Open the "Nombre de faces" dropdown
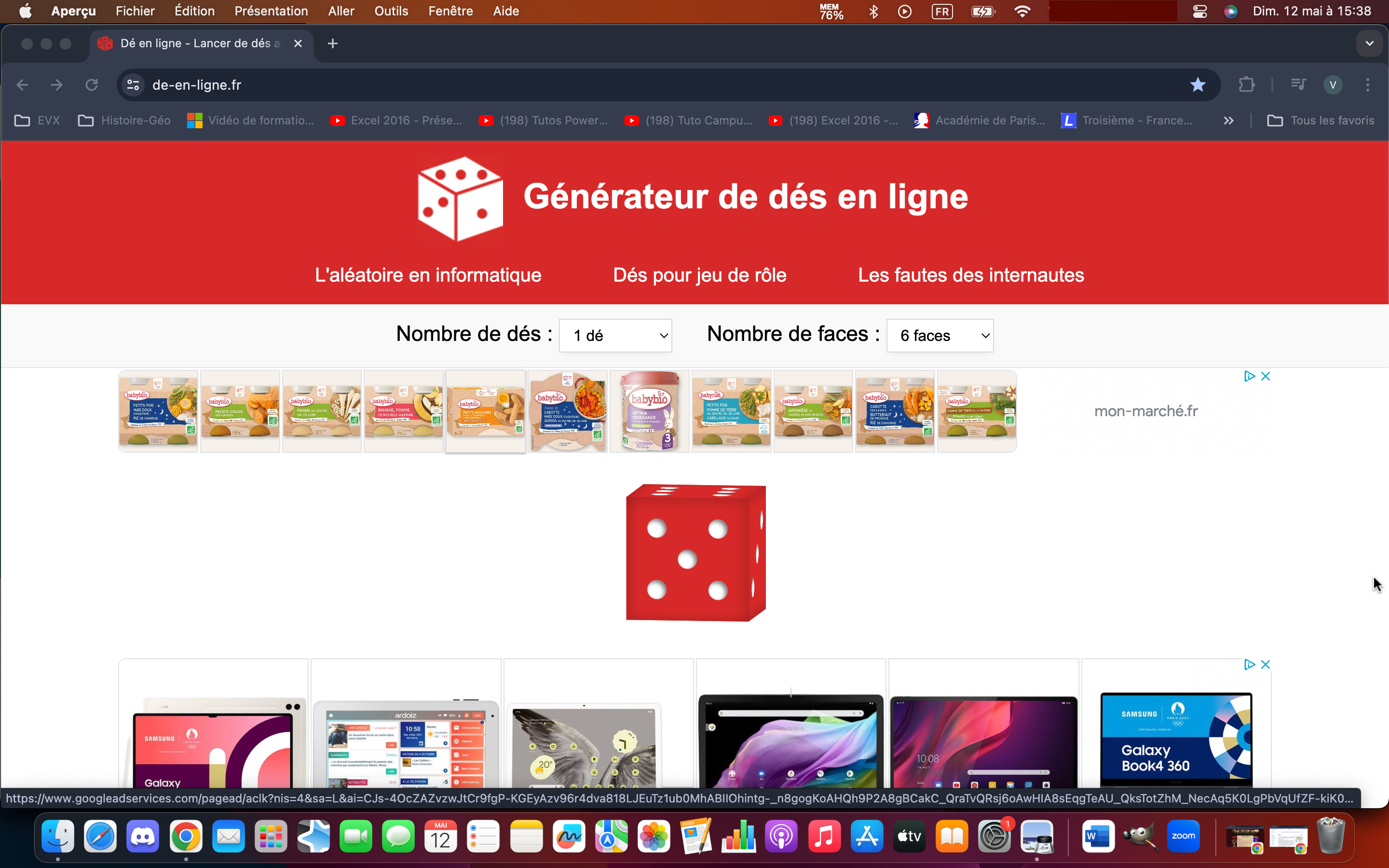Image resolution: width=1389 pixels, height=868 pixels. click(940, 335)
